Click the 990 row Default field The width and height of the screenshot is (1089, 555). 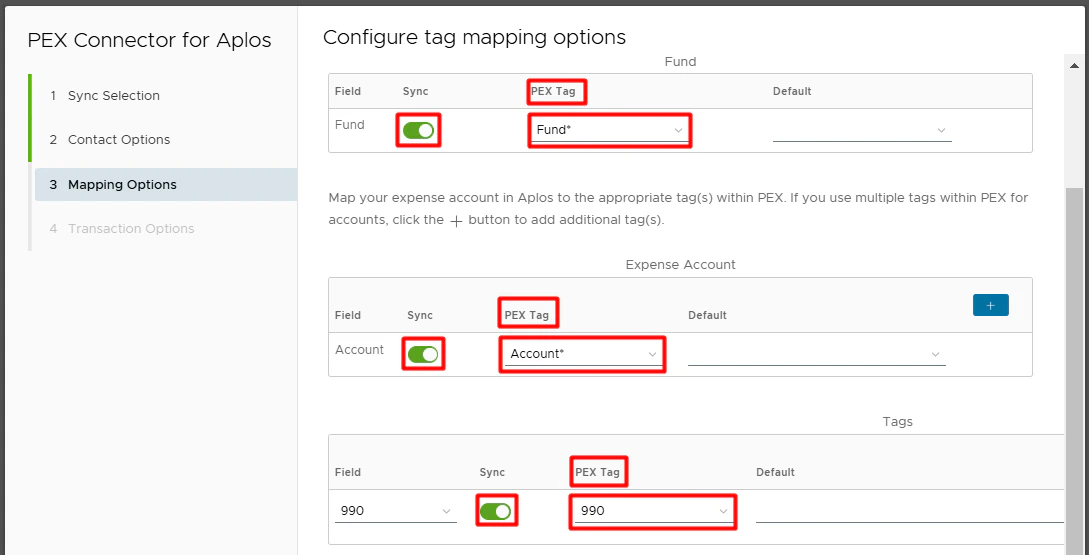910,511
